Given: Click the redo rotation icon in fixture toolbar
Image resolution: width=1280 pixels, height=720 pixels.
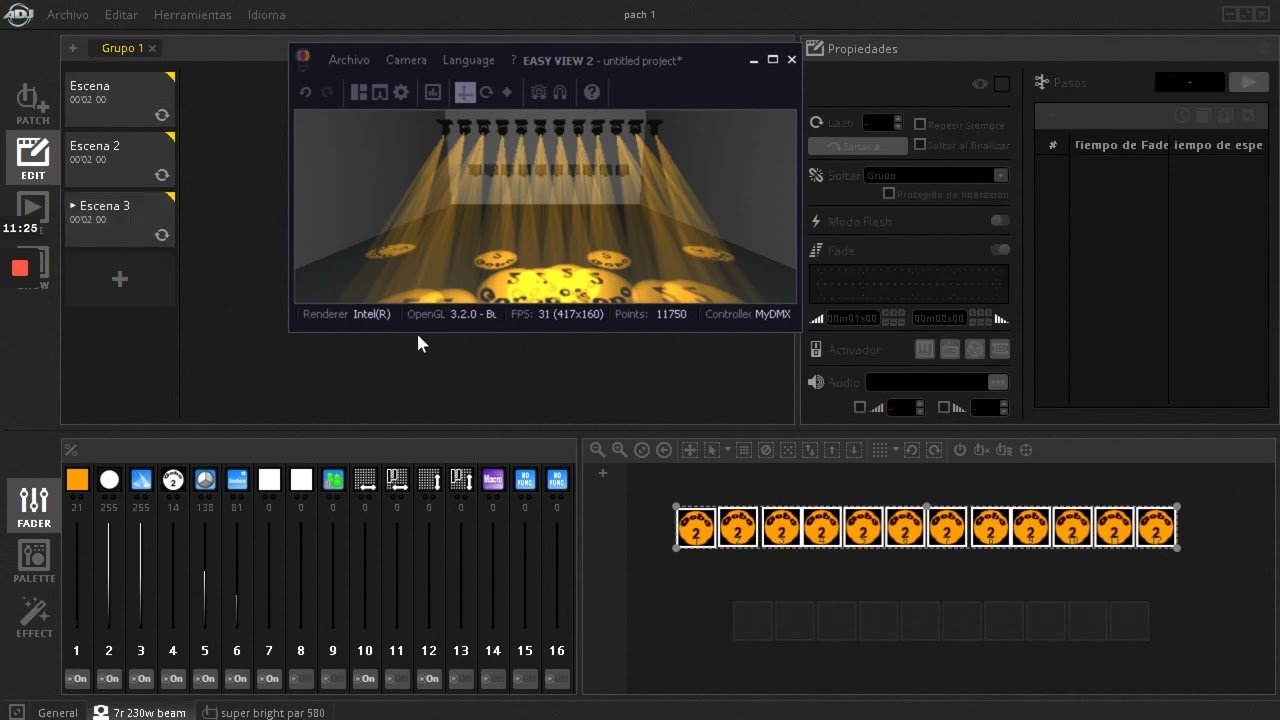Looking at the screenshot, I should pyautogui.click(x=934, y=450).
